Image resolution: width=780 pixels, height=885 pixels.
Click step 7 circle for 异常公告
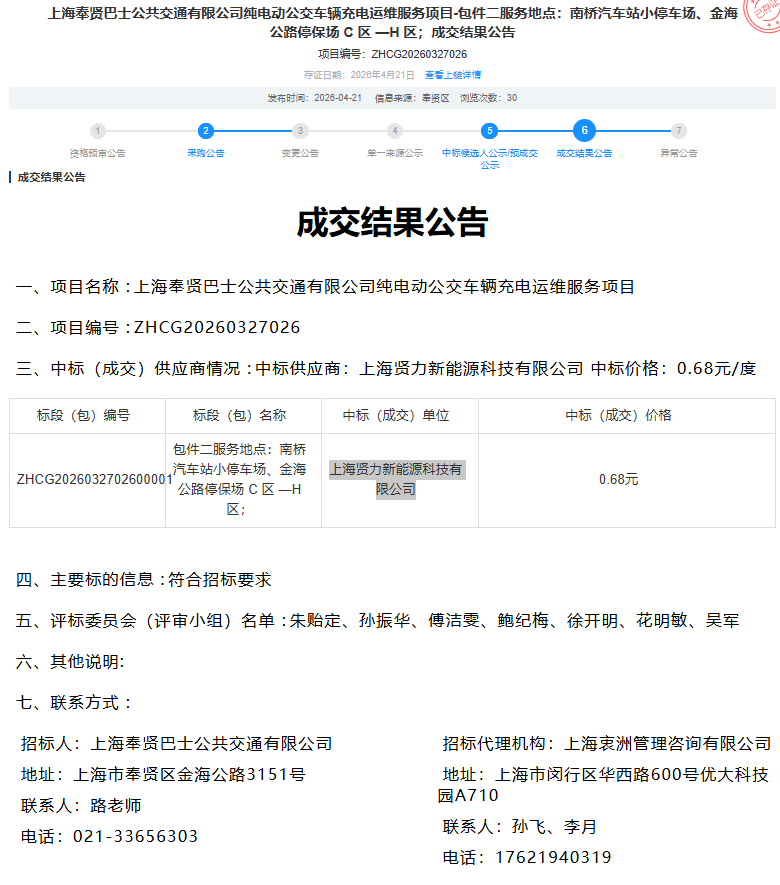679,131
